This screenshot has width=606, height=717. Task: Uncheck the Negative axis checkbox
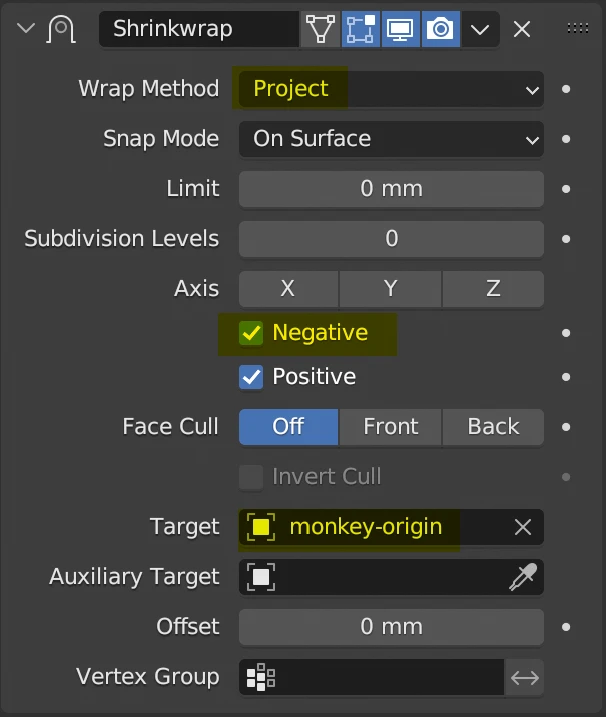pyautogui.click(x=251, y=333)
